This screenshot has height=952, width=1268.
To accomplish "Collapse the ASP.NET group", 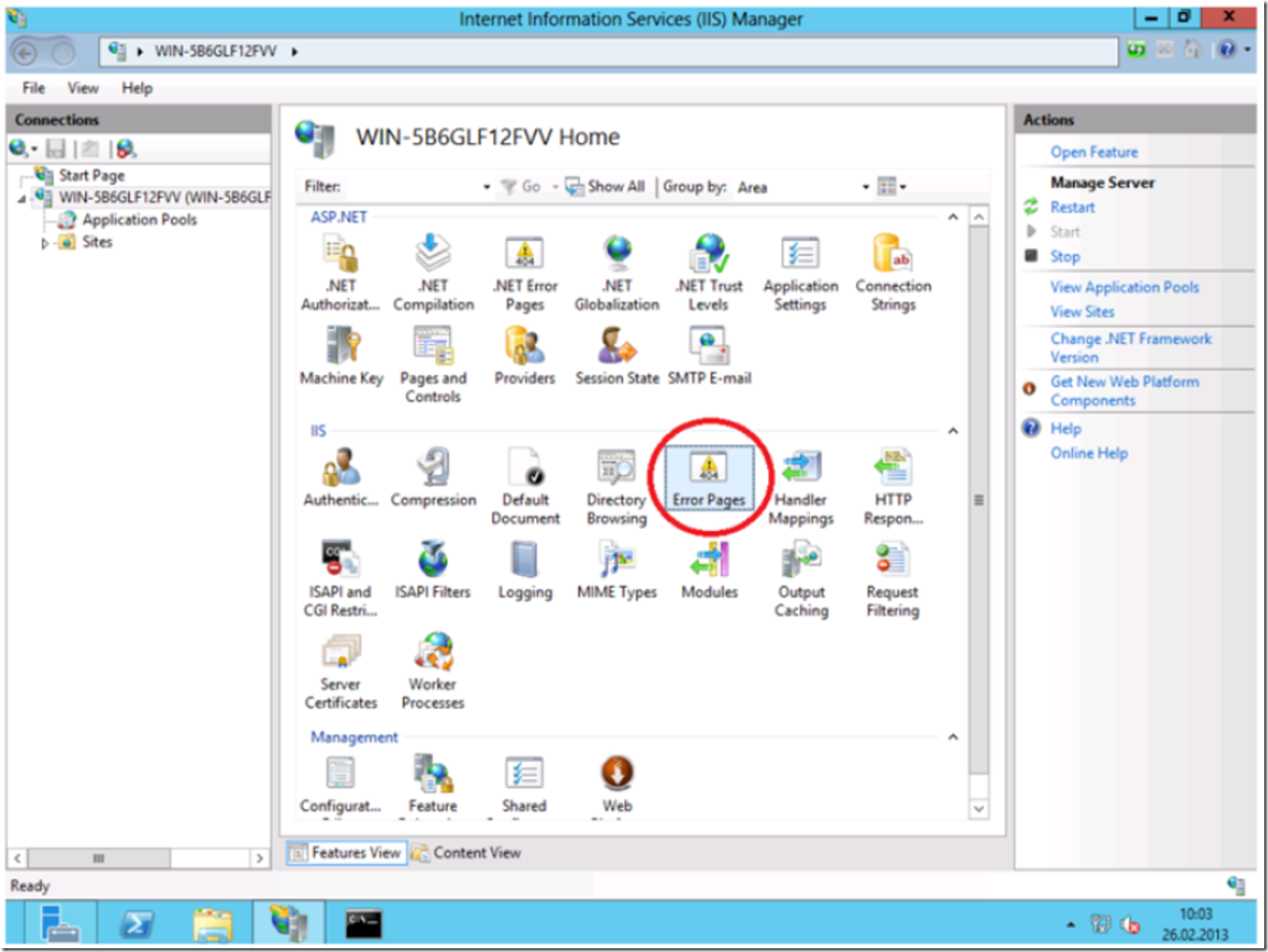I will [x=953, y=217].
